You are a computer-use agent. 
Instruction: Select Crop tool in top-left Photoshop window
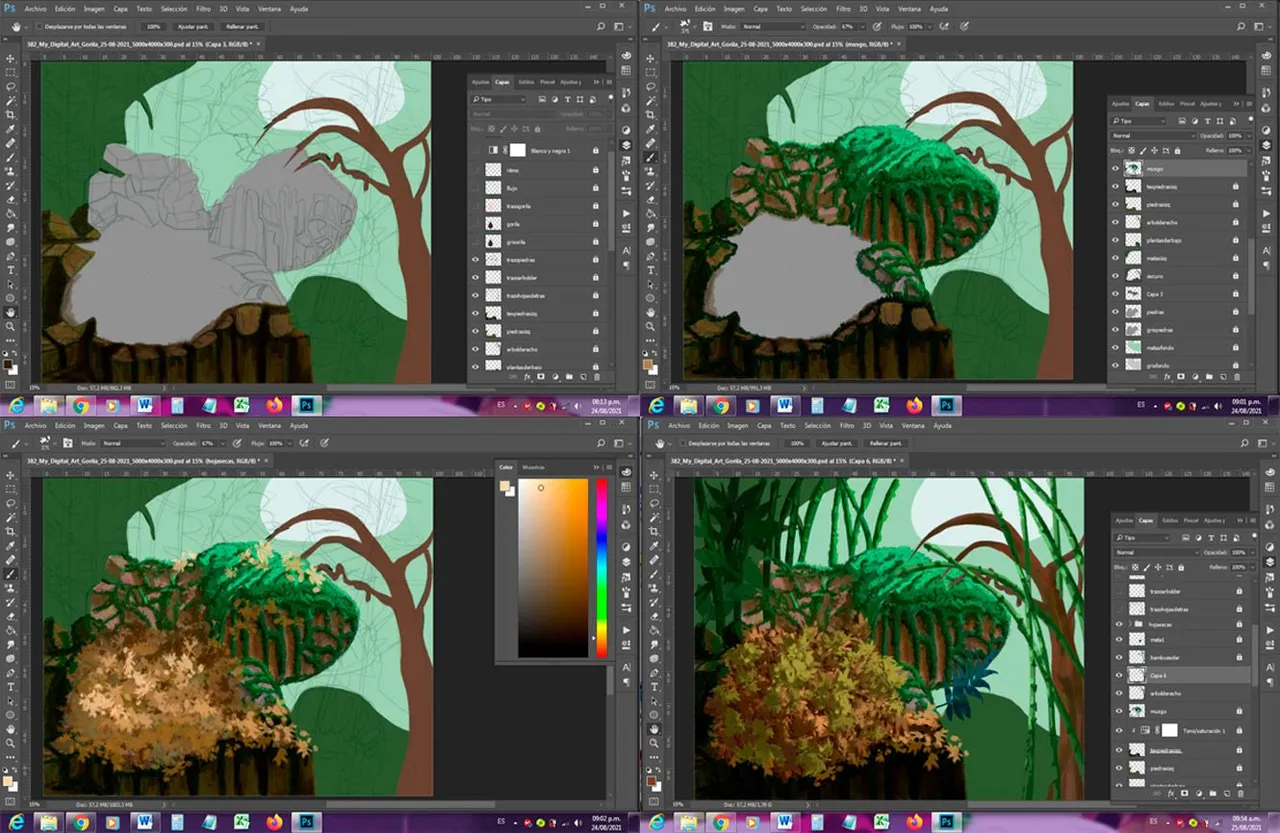[11, 115]
